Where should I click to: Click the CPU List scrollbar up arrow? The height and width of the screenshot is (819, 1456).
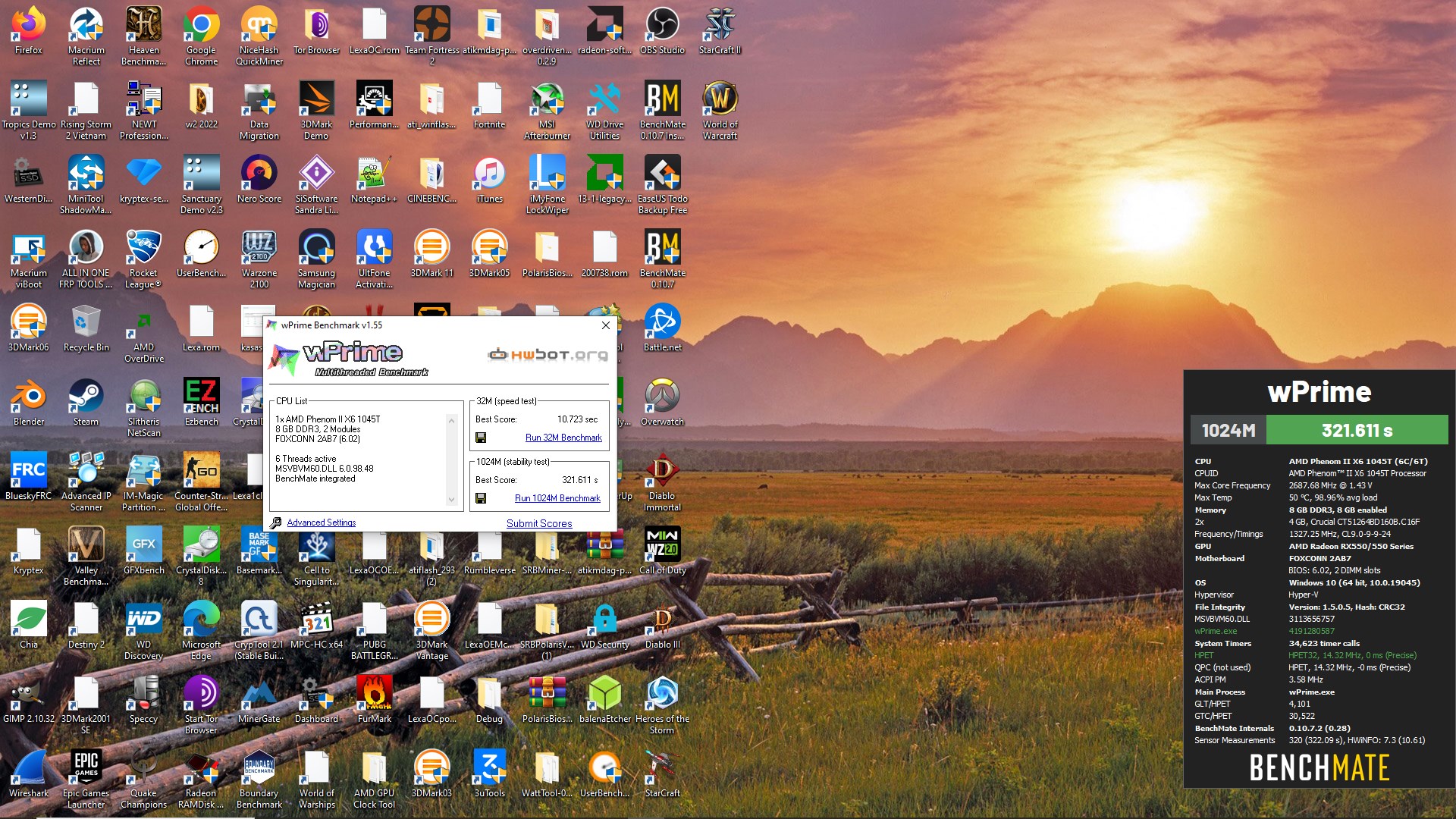[452, 421]
